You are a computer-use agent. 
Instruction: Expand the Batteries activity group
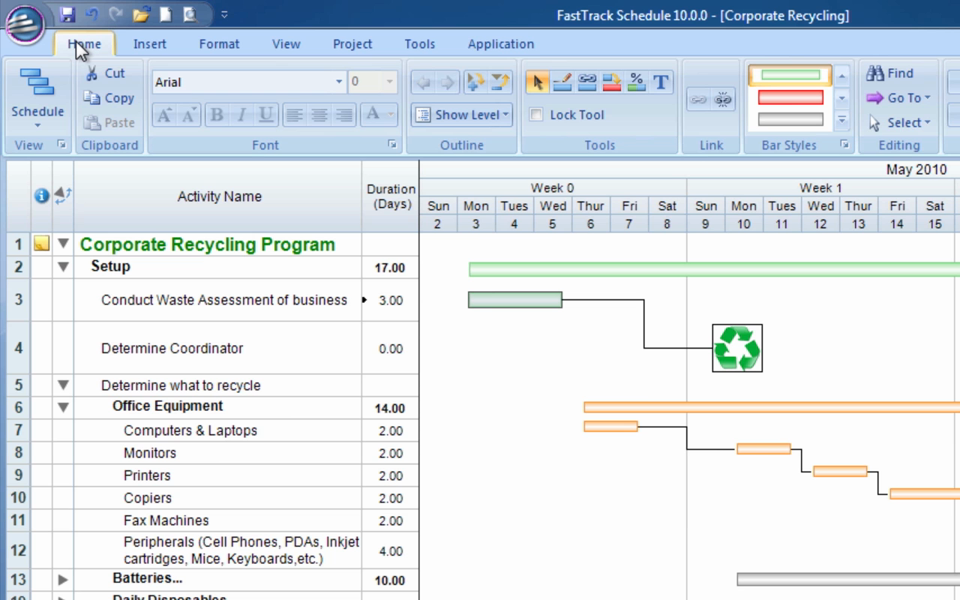click(x=63, y=579)
